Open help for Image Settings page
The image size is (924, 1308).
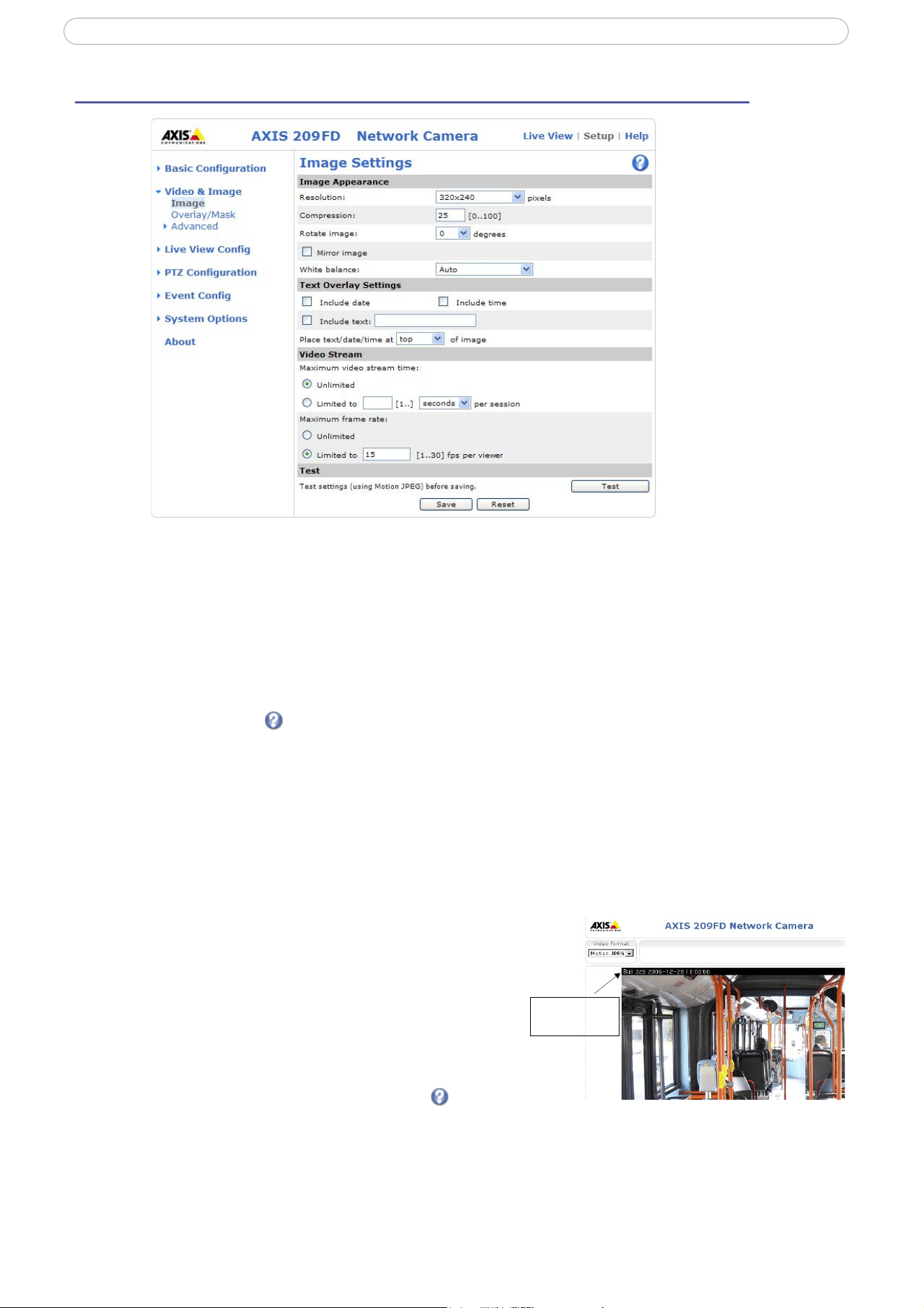click(x=640, y=163)
